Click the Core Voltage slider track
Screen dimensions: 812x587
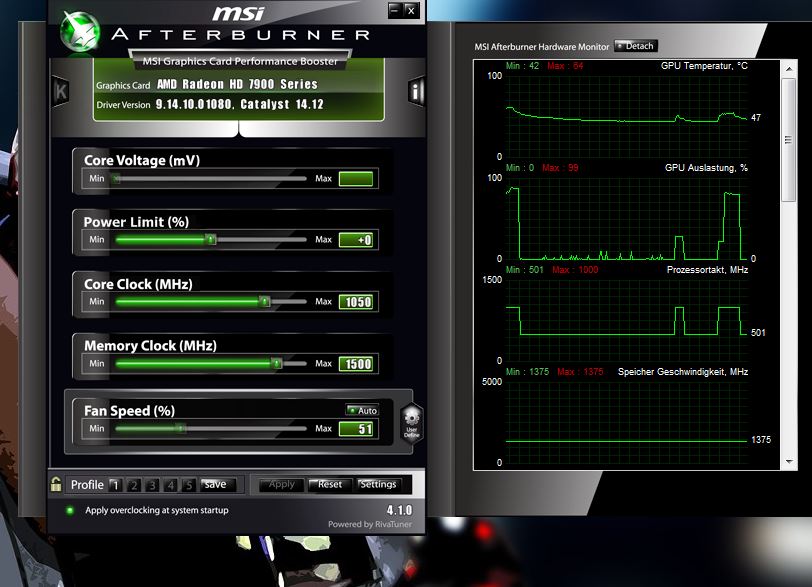pos(211,179)
